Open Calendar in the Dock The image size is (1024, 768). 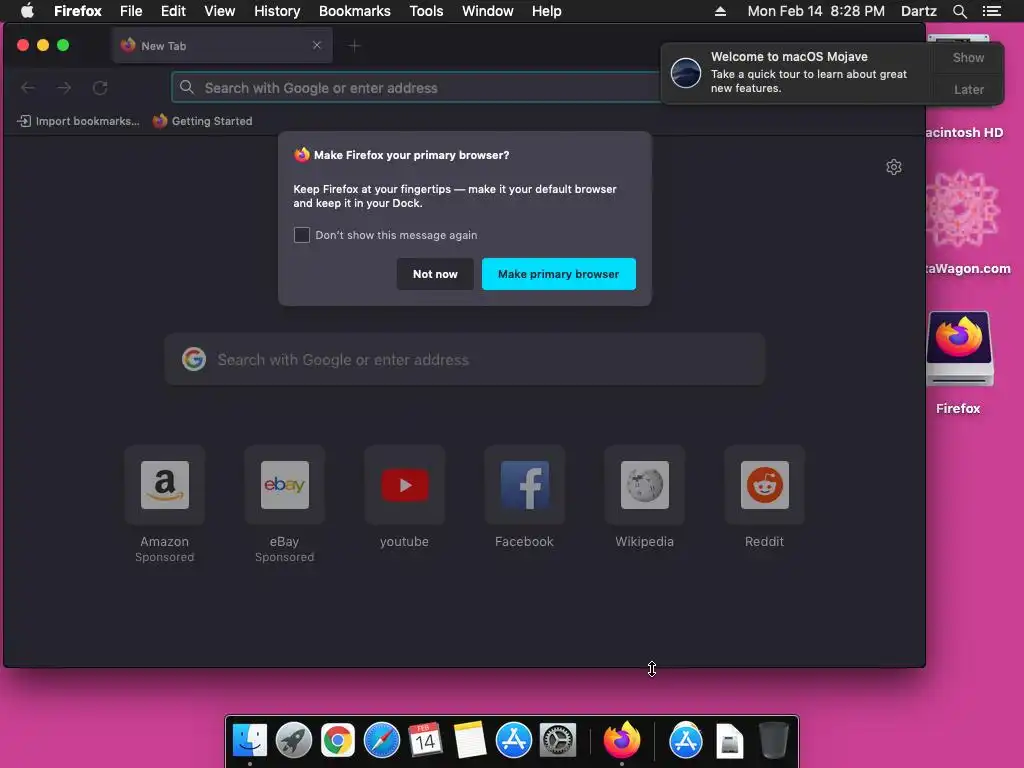click(426, 741)
